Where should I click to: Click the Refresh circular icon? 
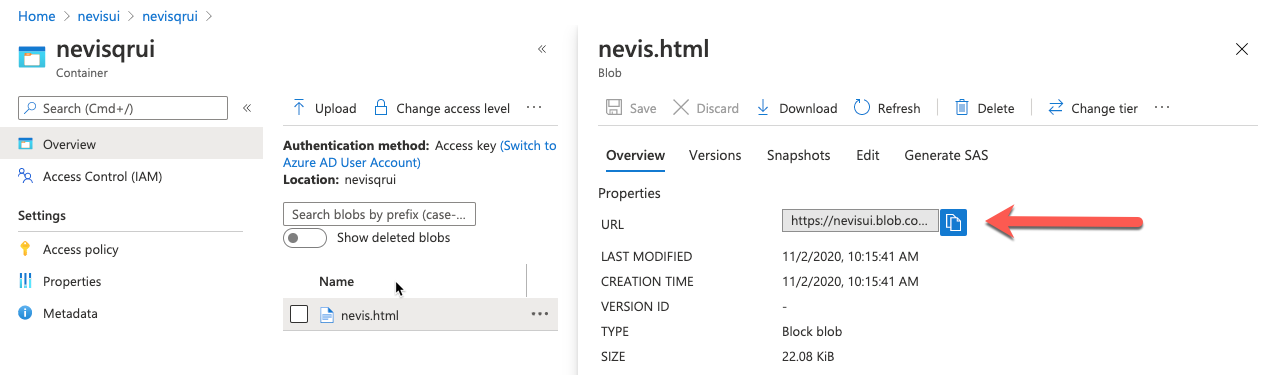tap(861, 107)
